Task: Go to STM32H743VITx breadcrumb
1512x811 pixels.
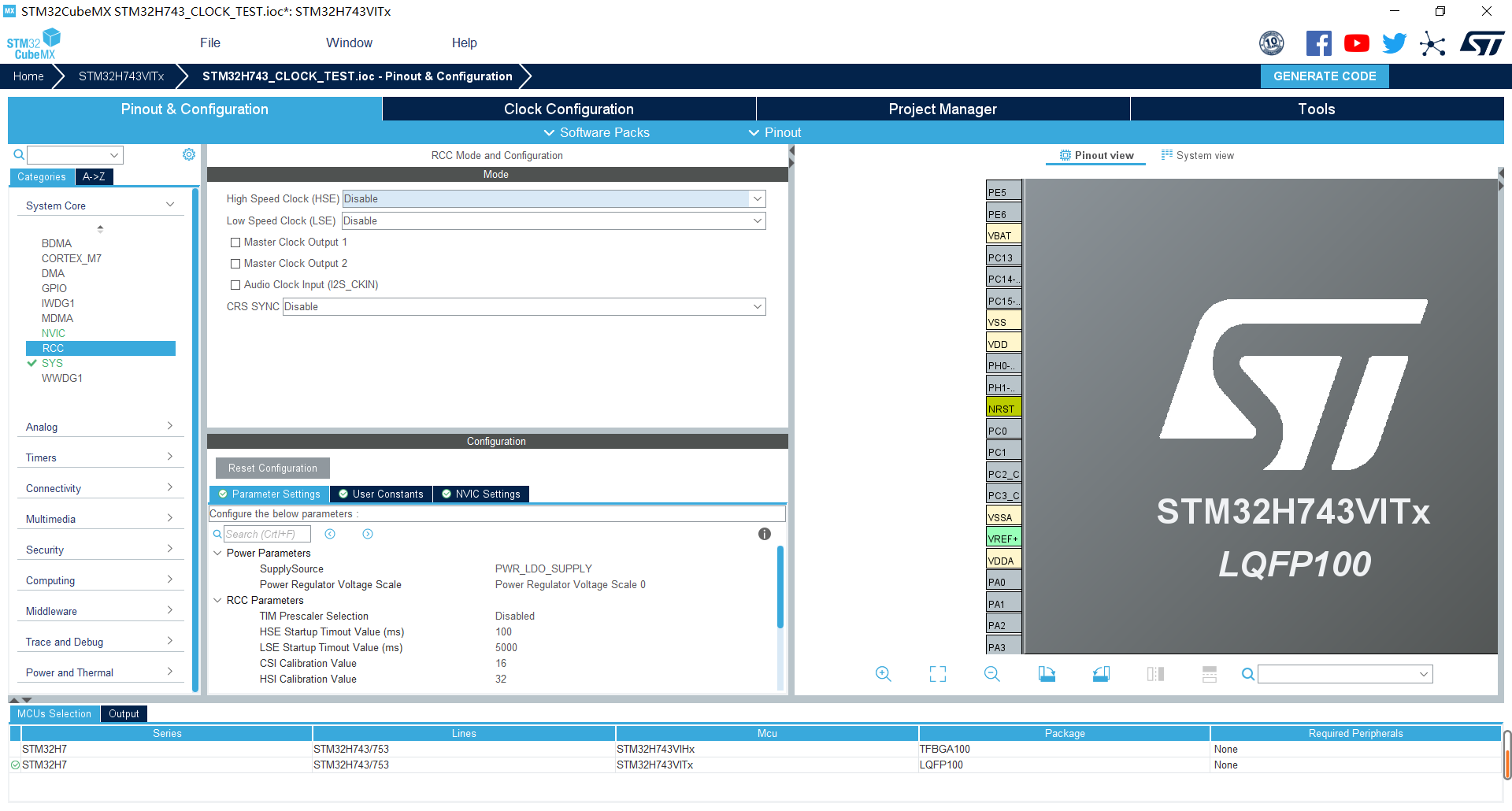Action: tap(121, 76)
